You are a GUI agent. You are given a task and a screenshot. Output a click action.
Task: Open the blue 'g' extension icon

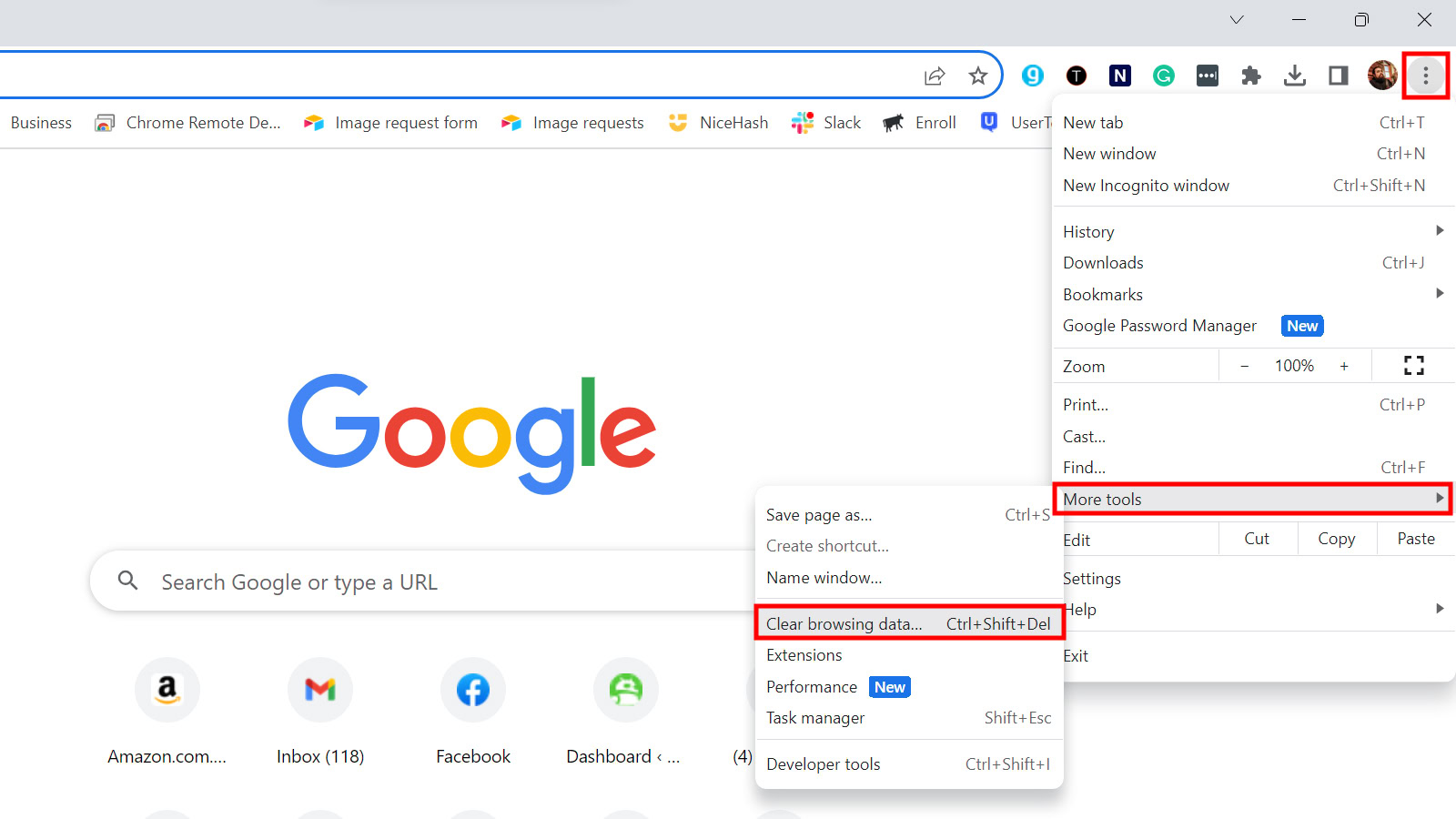[1033, 76]
